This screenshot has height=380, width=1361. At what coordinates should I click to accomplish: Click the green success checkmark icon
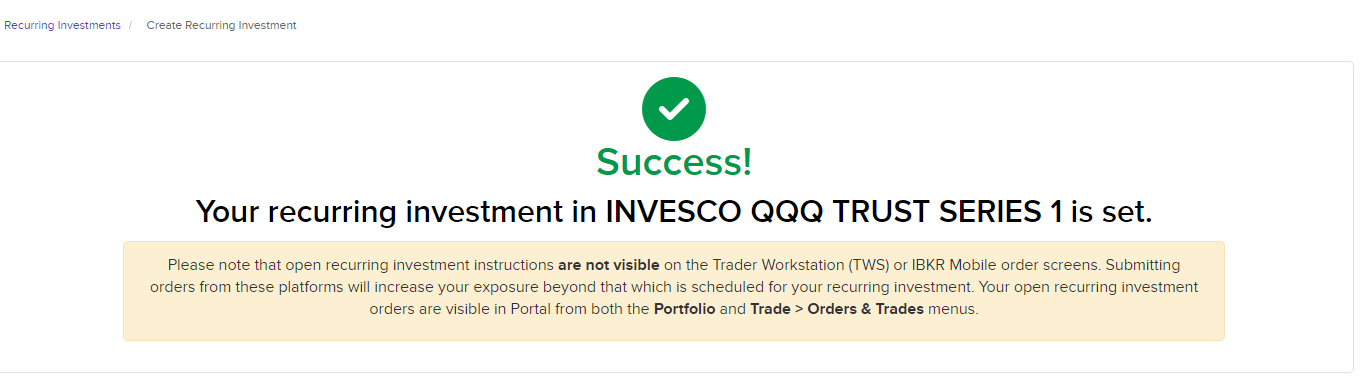coord(674,109)
